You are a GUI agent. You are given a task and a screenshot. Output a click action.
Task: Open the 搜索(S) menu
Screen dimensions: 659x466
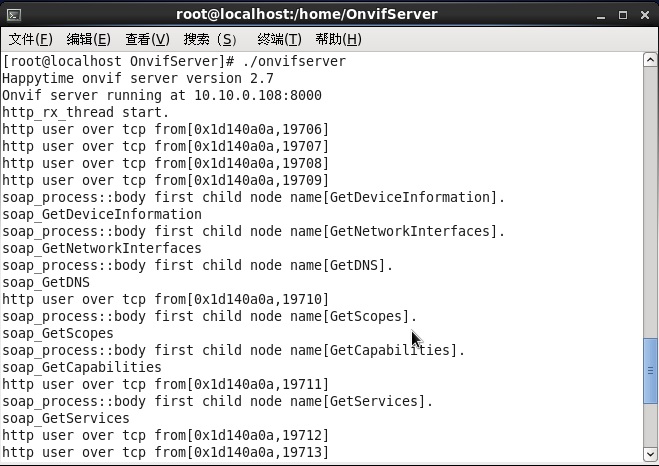tap(210, 39)
